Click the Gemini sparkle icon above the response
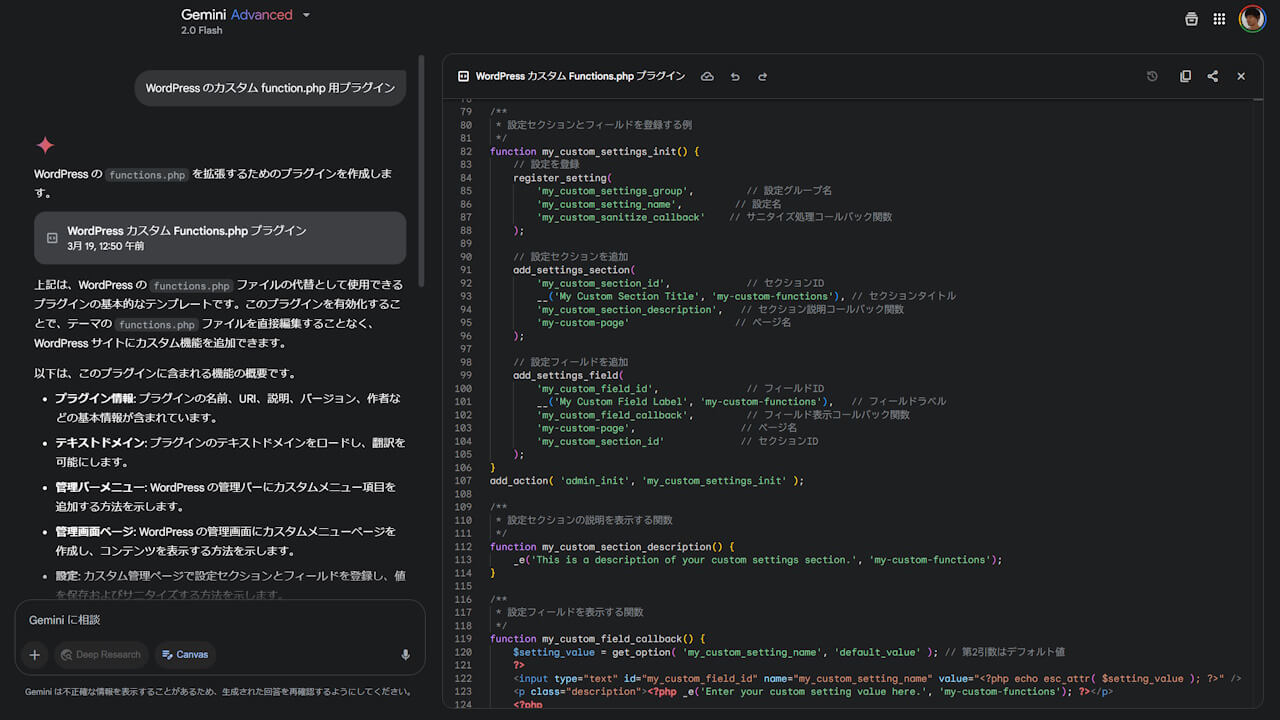Screen dimensions: 1280x720 click(45, 146)
